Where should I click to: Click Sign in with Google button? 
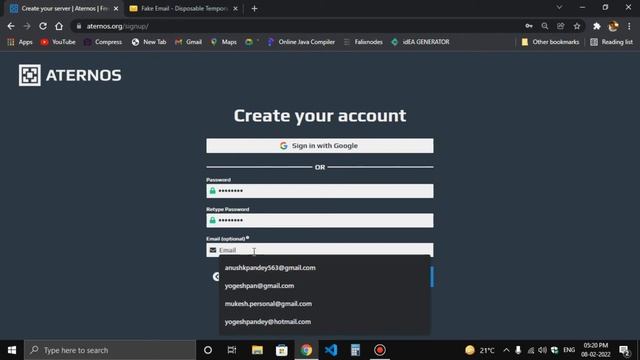320,146
